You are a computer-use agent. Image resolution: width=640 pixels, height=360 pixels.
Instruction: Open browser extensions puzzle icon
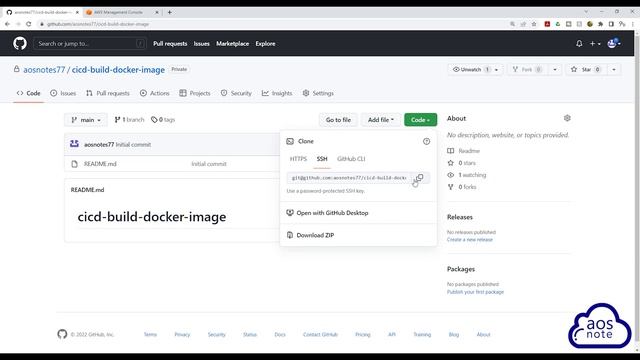[x=600, y=24]
